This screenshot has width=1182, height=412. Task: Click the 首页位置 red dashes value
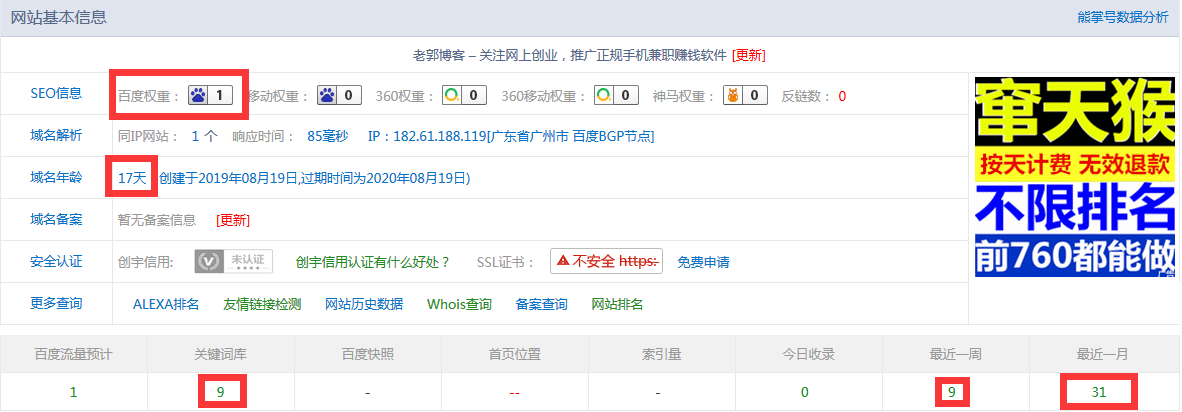click(x=515, y=392)
